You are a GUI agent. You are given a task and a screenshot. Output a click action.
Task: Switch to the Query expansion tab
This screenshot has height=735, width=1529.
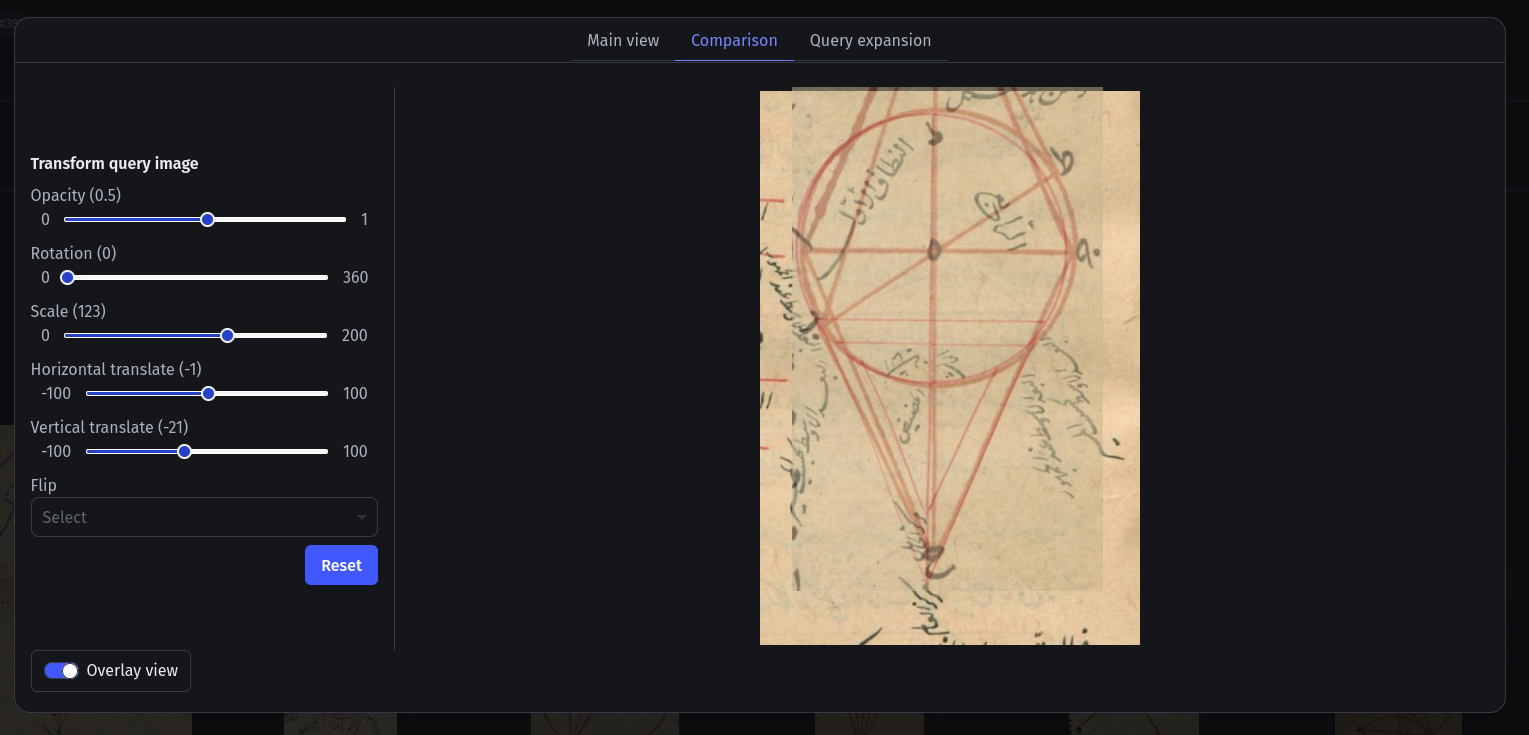[x=870, y=40]
